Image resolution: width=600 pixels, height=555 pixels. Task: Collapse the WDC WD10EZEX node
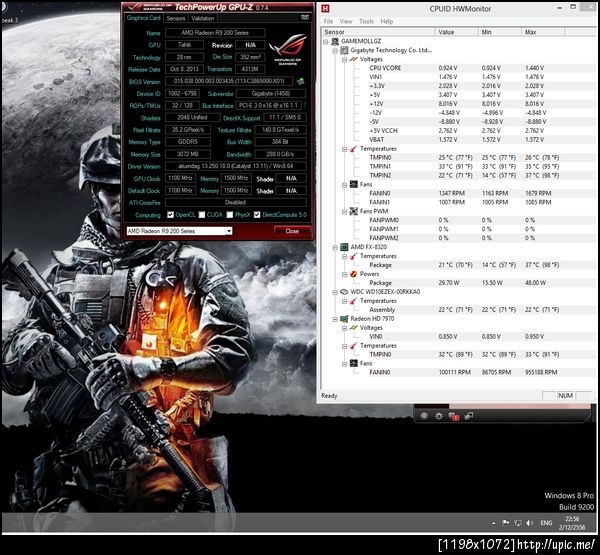click(x=335, y=292)
